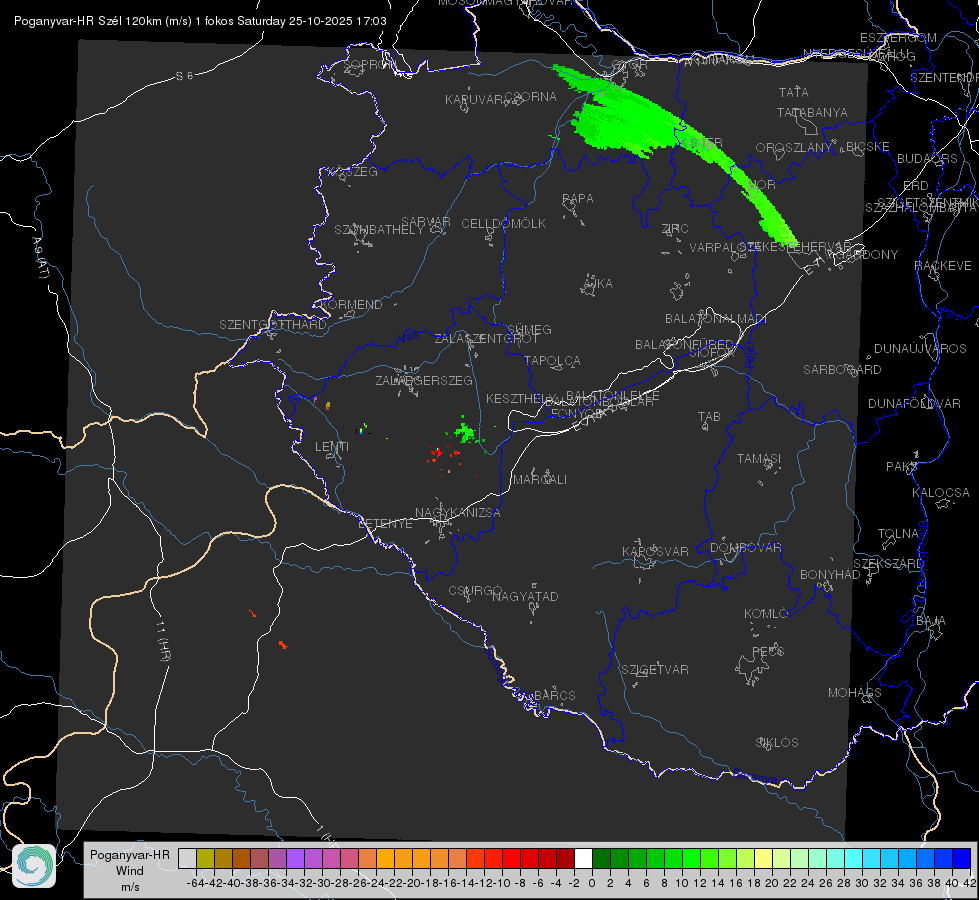Viewport: 979px width, 900px height.
Task: Click the SZIGETVAR city label
Action: 655,670
